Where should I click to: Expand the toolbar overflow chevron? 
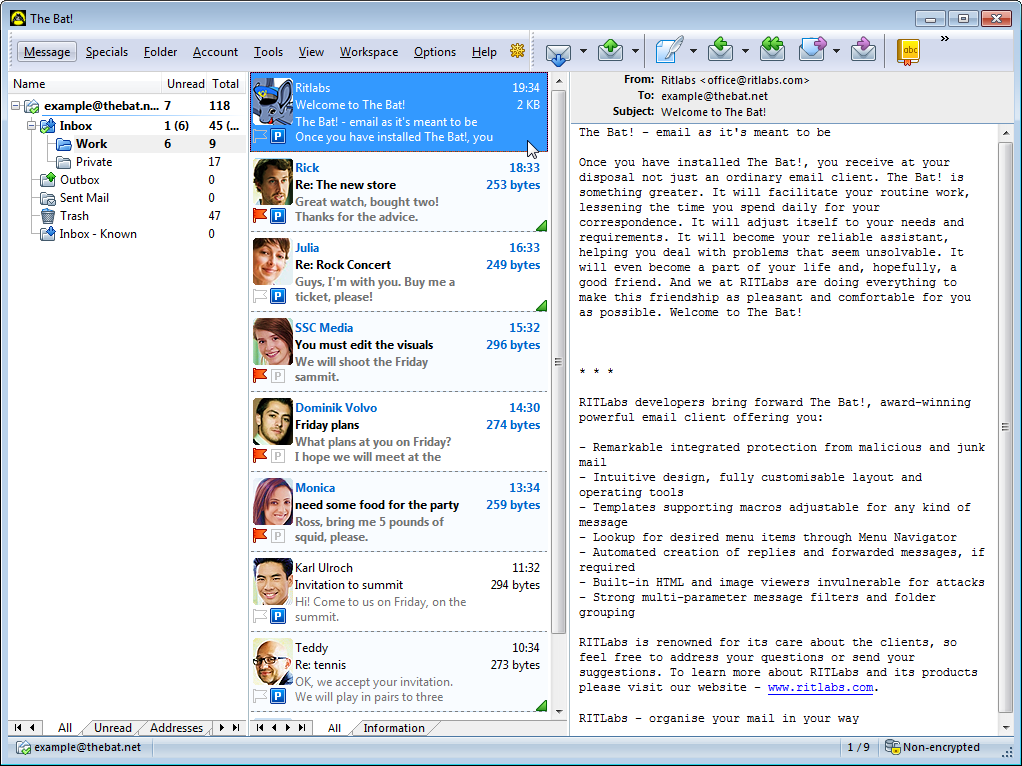click(944, 39)
